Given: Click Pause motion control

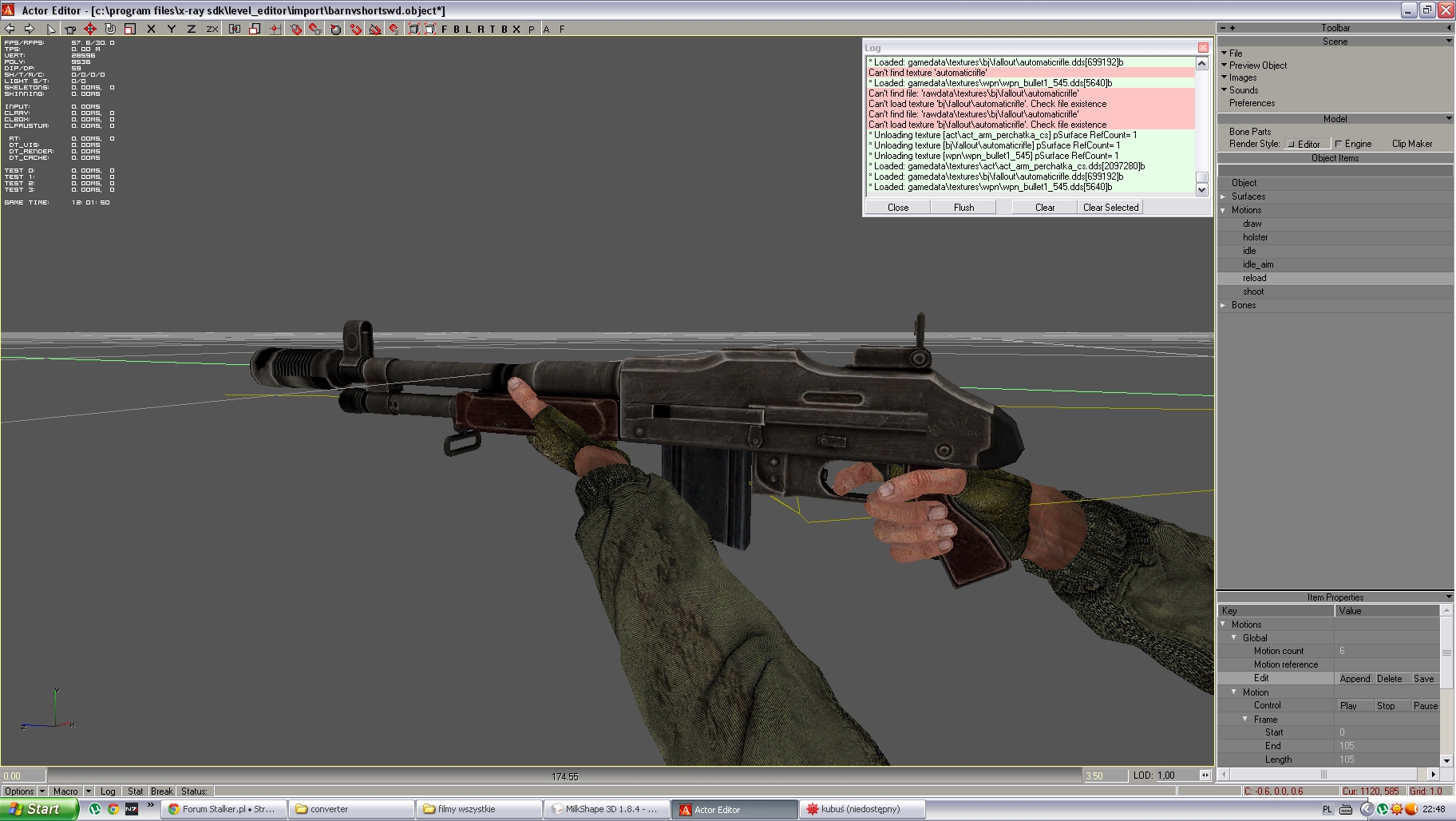Looking at the screenshot, I should click(1425, 706).
